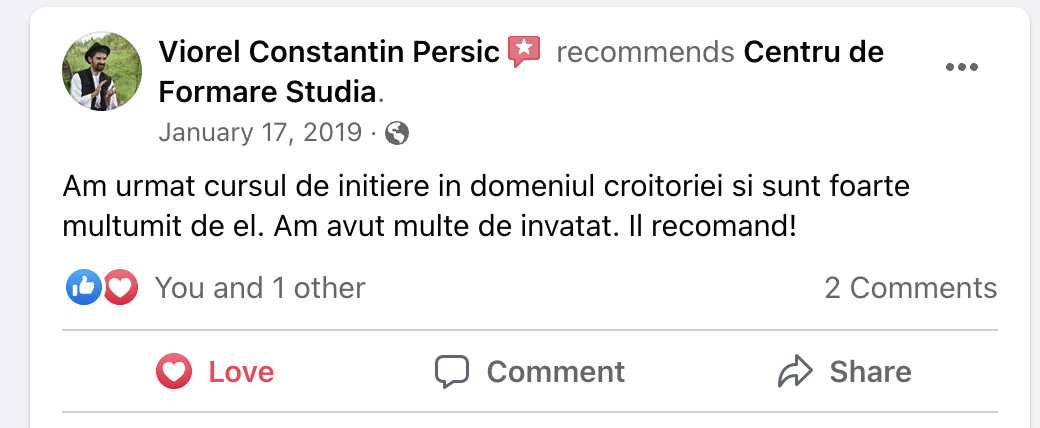Open Viorel Constantin Persic's profile picture

click(102, 72)
